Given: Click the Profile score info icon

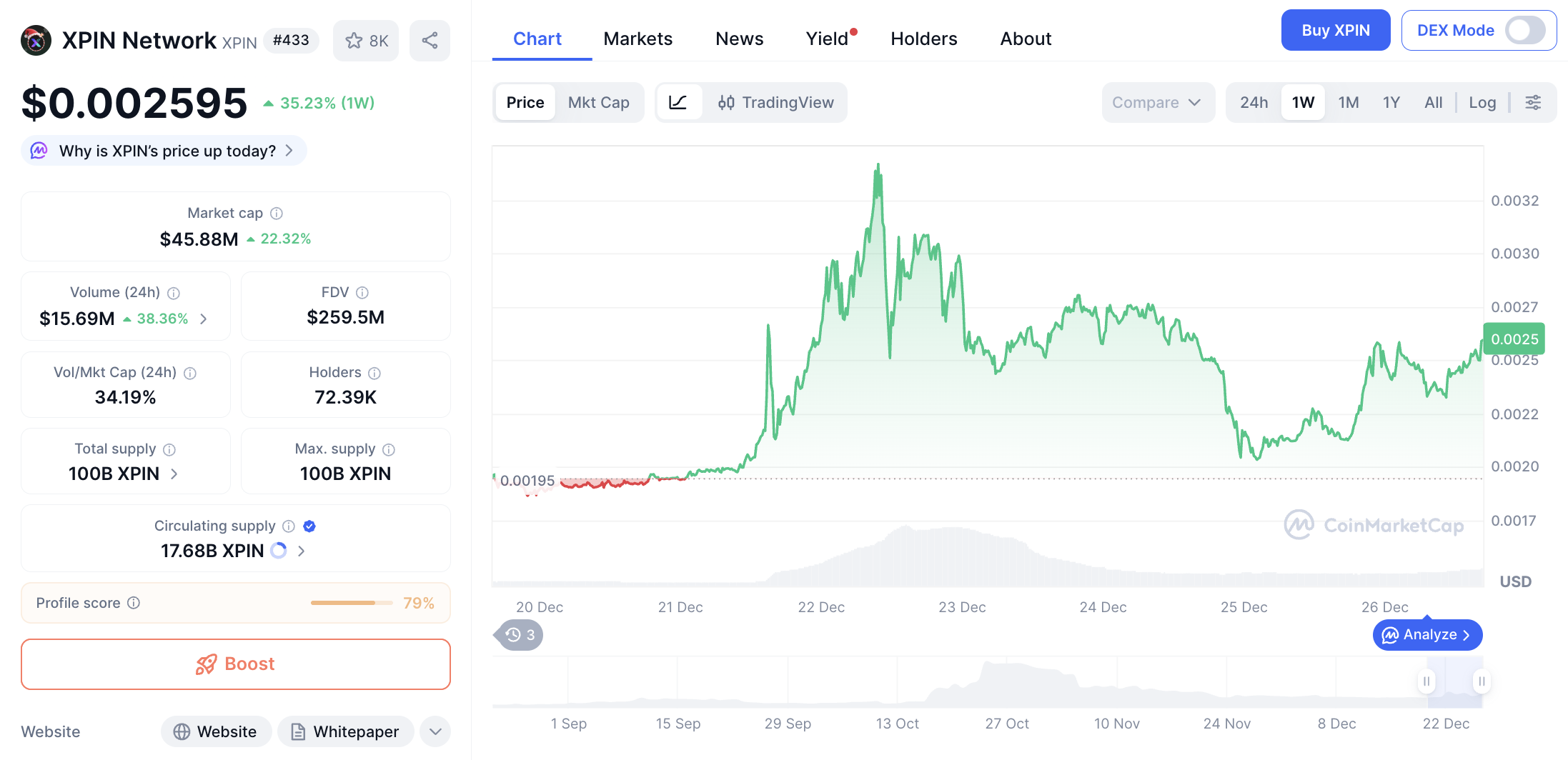Looking at the screenshot, I should [134, 603].
